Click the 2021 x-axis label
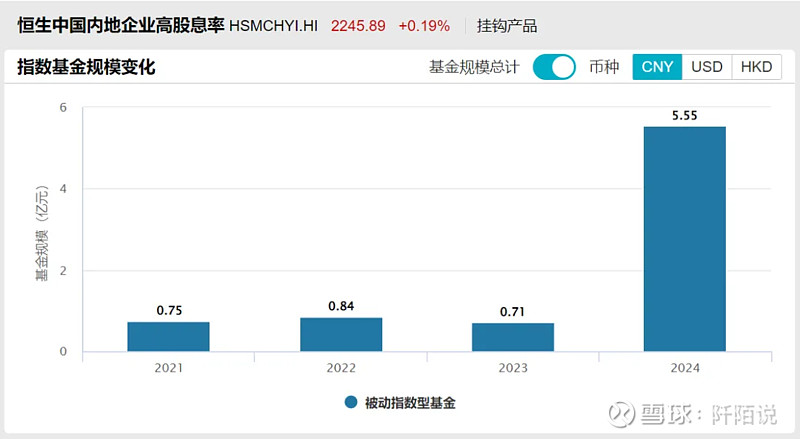This screenshot has width=800, height=439. point(168,368)
